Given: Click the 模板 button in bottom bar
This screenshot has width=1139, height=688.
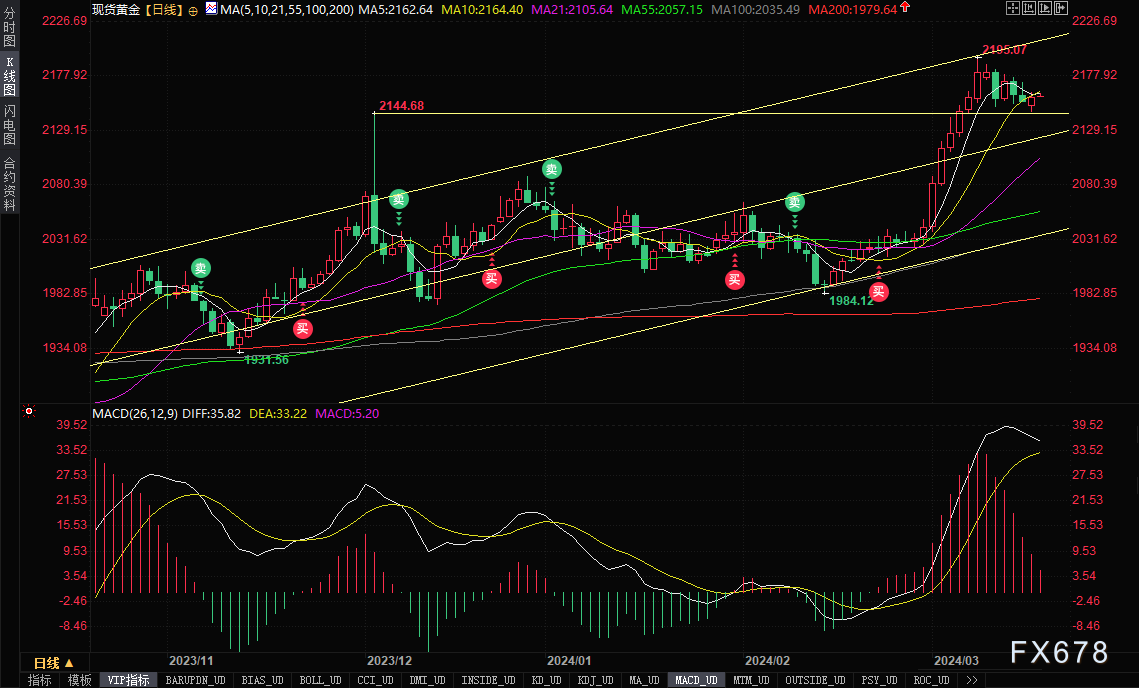Looking at the screenshot, I should click(80, 680).
